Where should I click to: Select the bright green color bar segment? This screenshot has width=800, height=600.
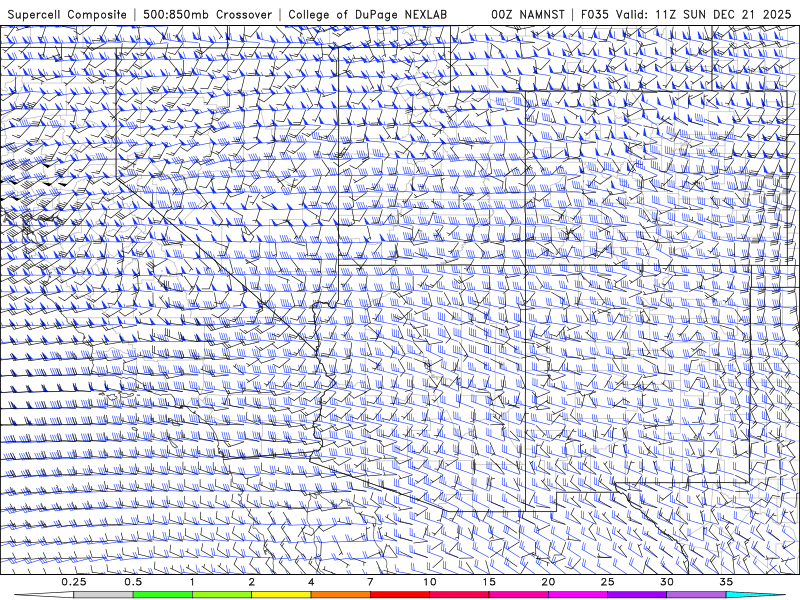click(163, 595)
